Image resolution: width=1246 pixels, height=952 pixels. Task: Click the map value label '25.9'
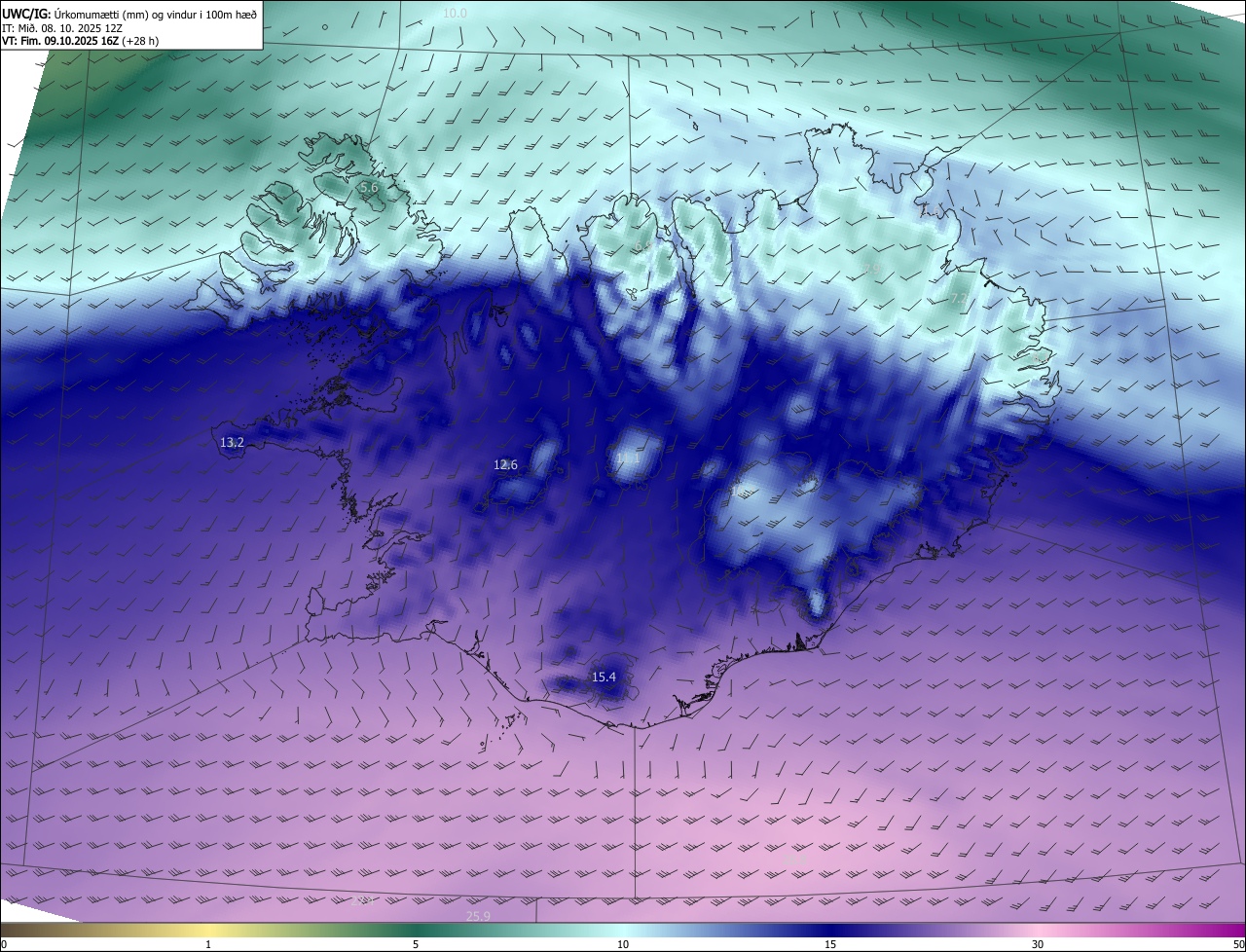coord(478,916)
